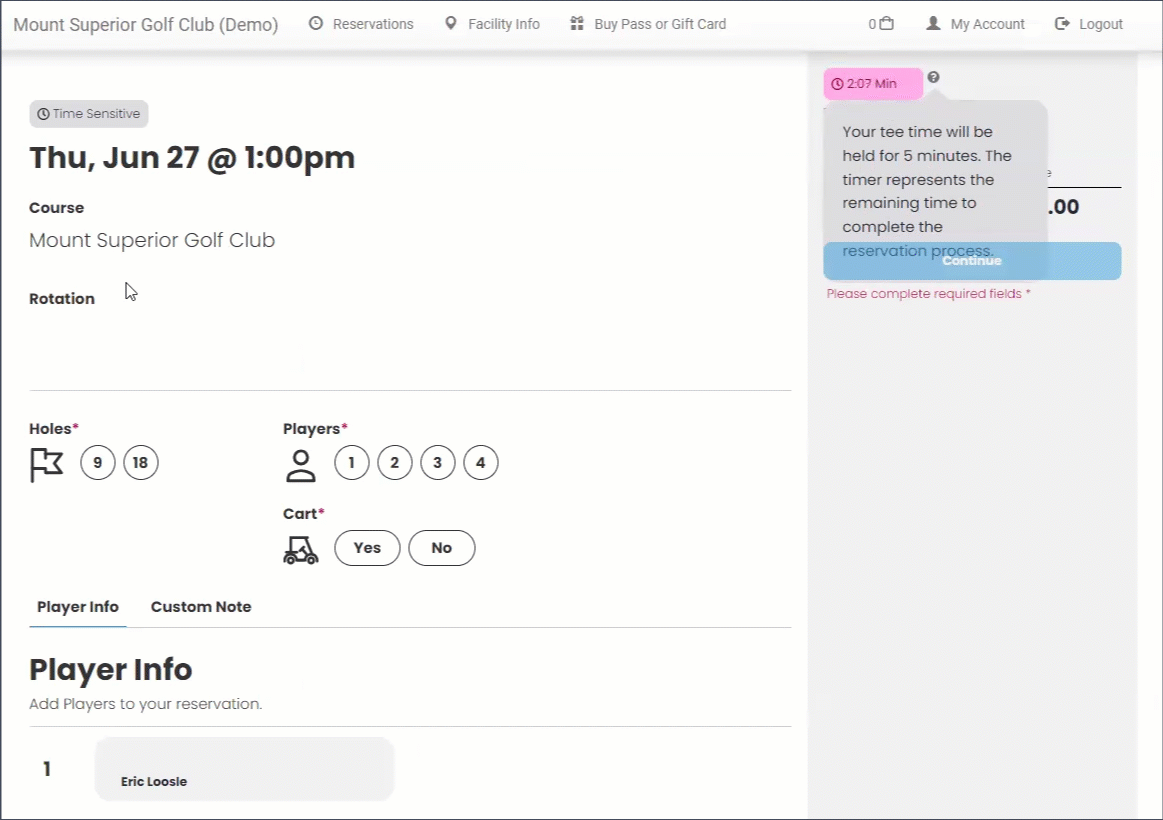
Task: Click 'Please complete required fields' message
Action: (928, 294)
